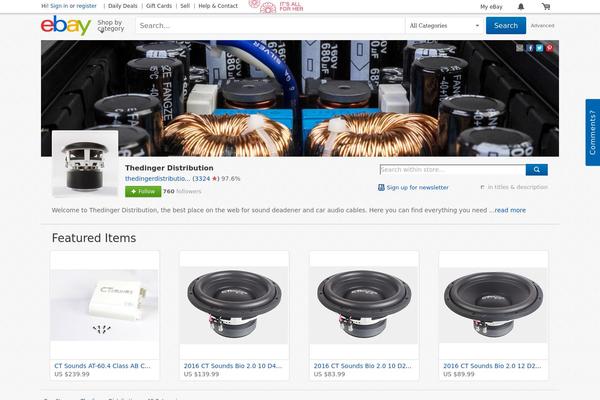Open thedingerdistributio... seller profile link

tap(158, 178)
